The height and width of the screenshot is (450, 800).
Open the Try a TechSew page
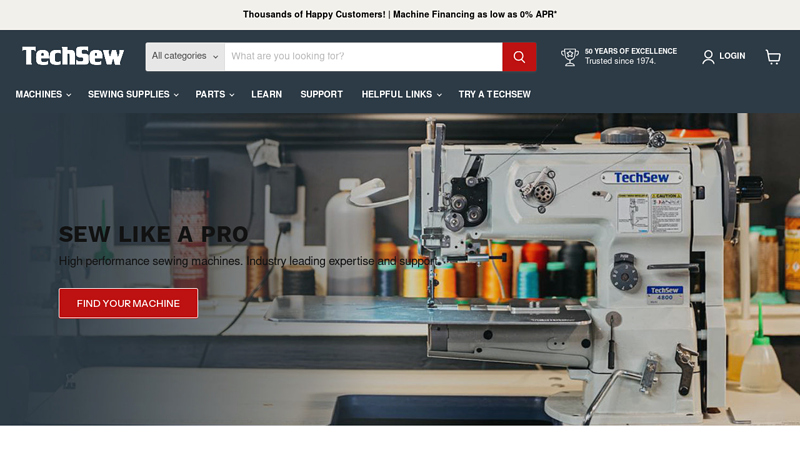point(494,94)
